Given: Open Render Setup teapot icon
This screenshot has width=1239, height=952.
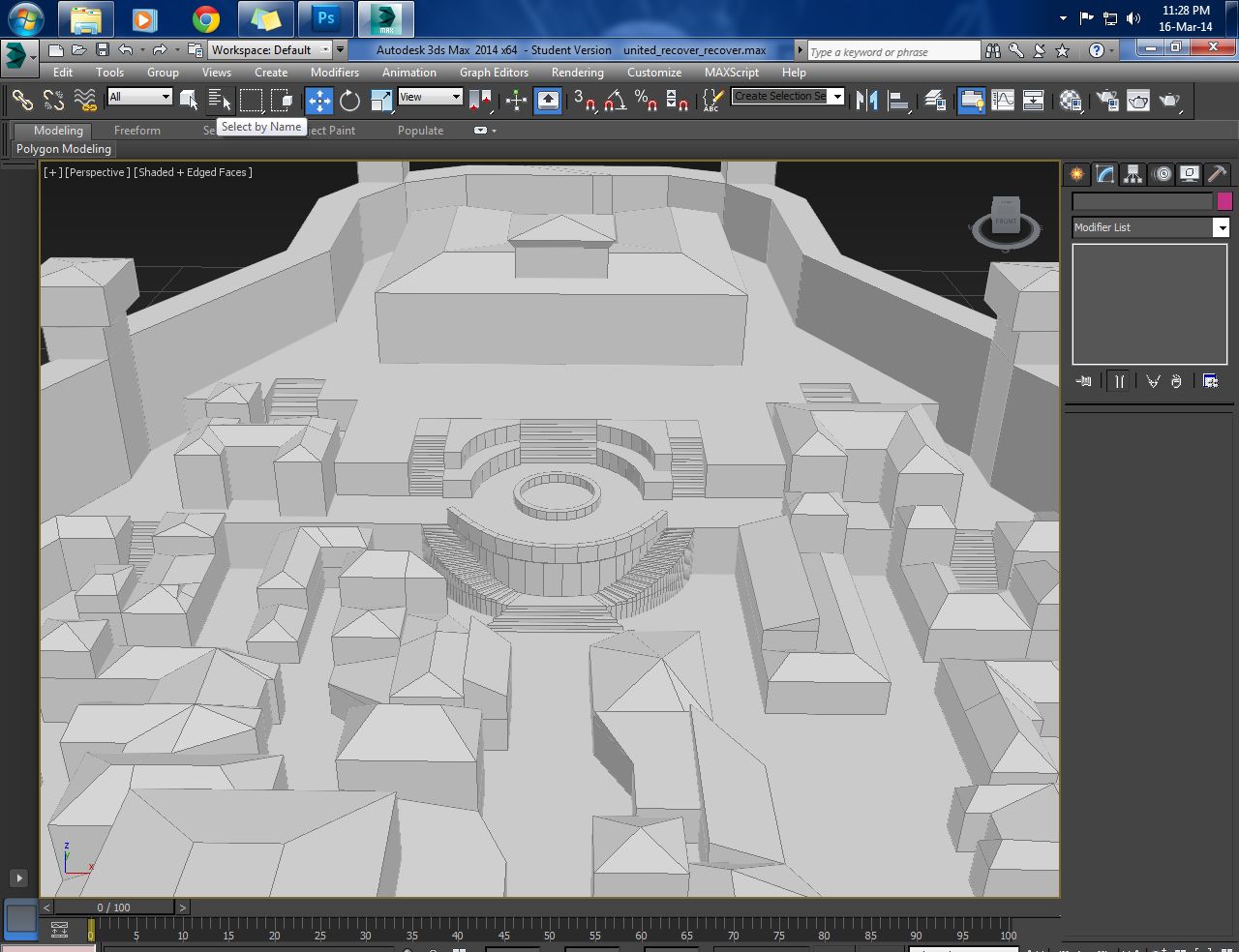Looking at the screenshot, I should point(1107,100).
